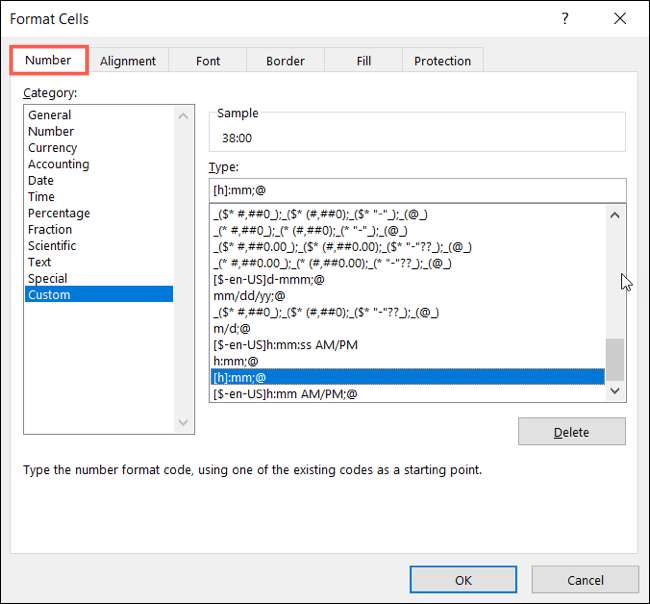650x604 pixels.
Task: Open the Font tab
Action: (208, 61)
